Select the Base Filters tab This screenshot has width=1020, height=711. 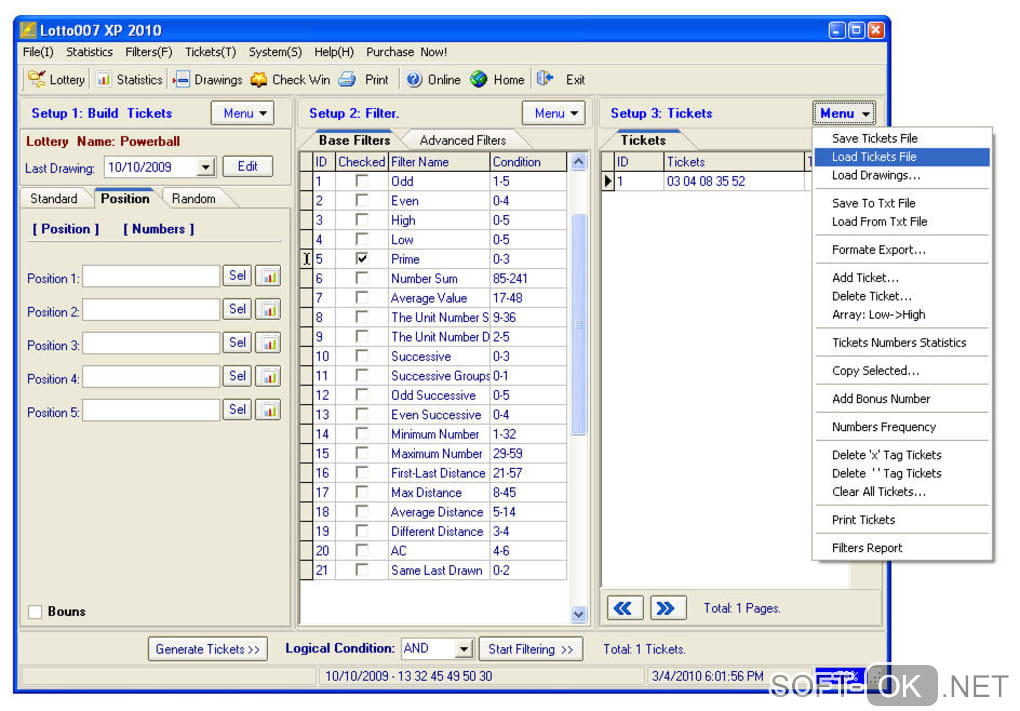click(354, 140)
